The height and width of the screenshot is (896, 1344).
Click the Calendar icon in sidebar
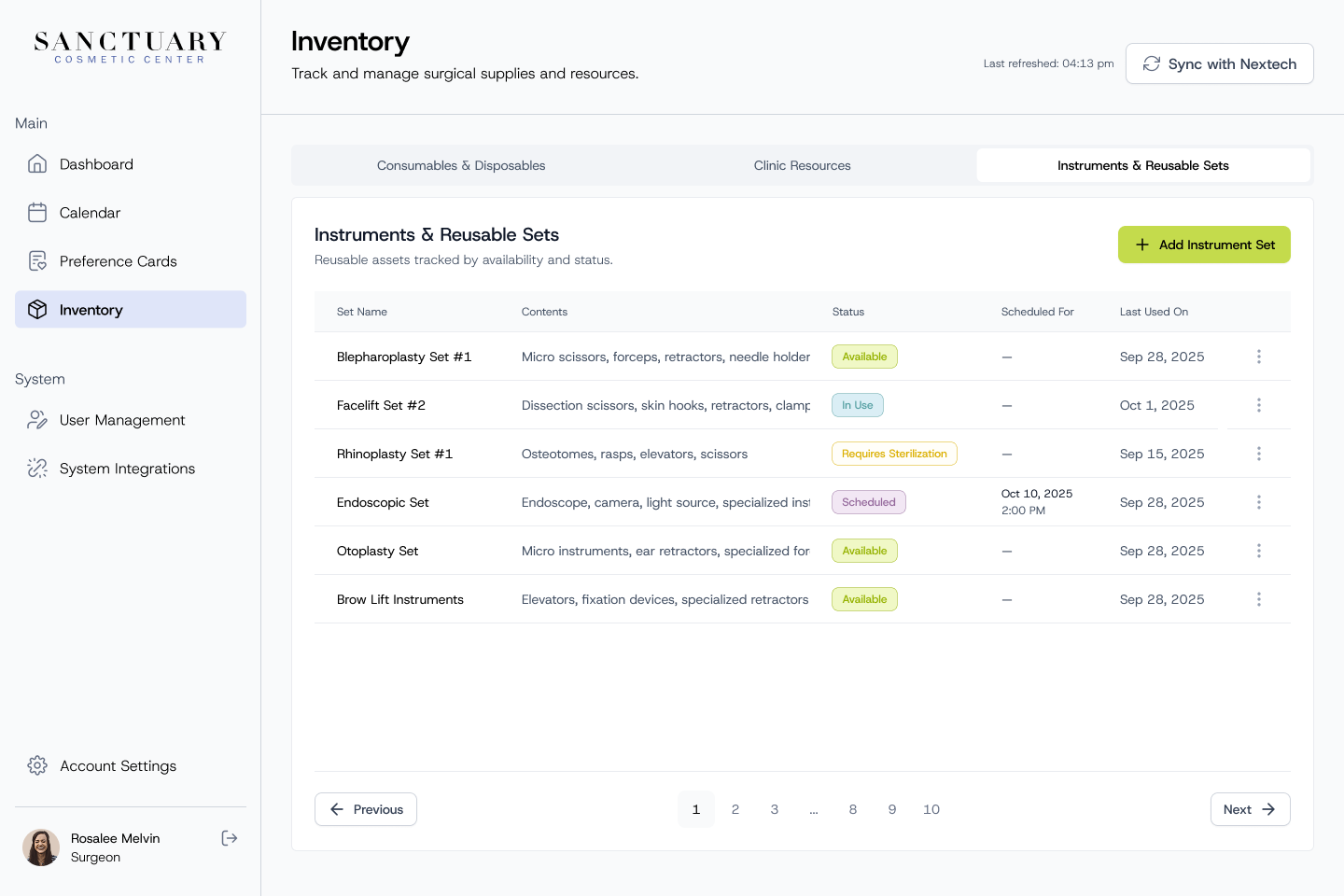37,213
